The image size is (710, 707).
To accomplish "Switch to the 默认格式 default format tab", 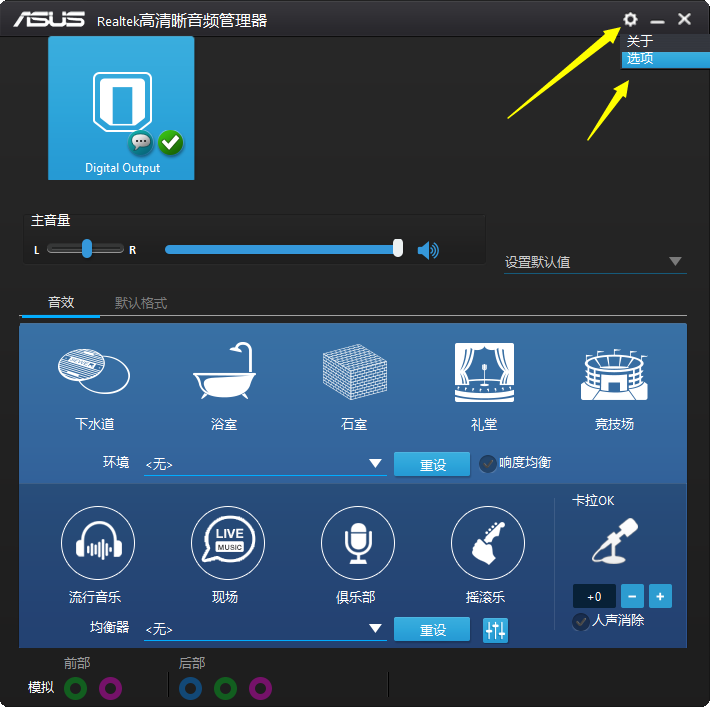I will tap(141, 303).
